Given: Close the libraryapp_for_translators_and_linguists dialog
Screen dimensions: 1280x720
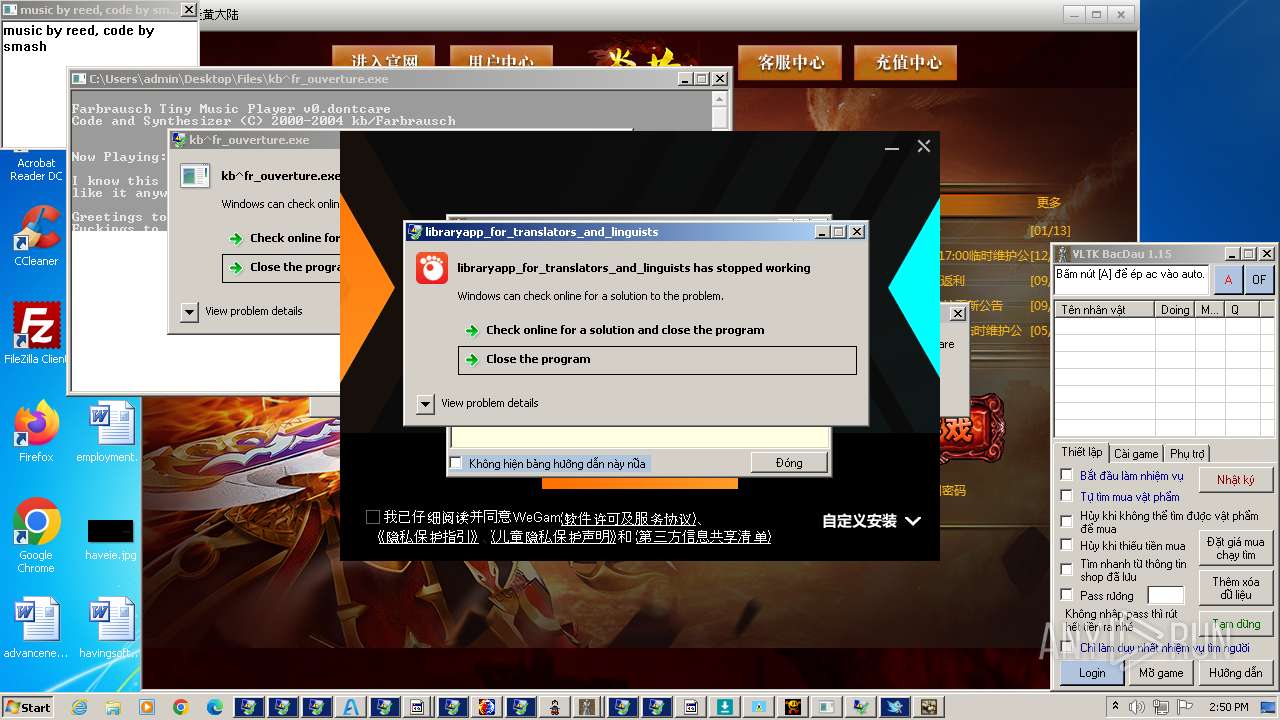Looking at the screenshot, I should point(857,231).
